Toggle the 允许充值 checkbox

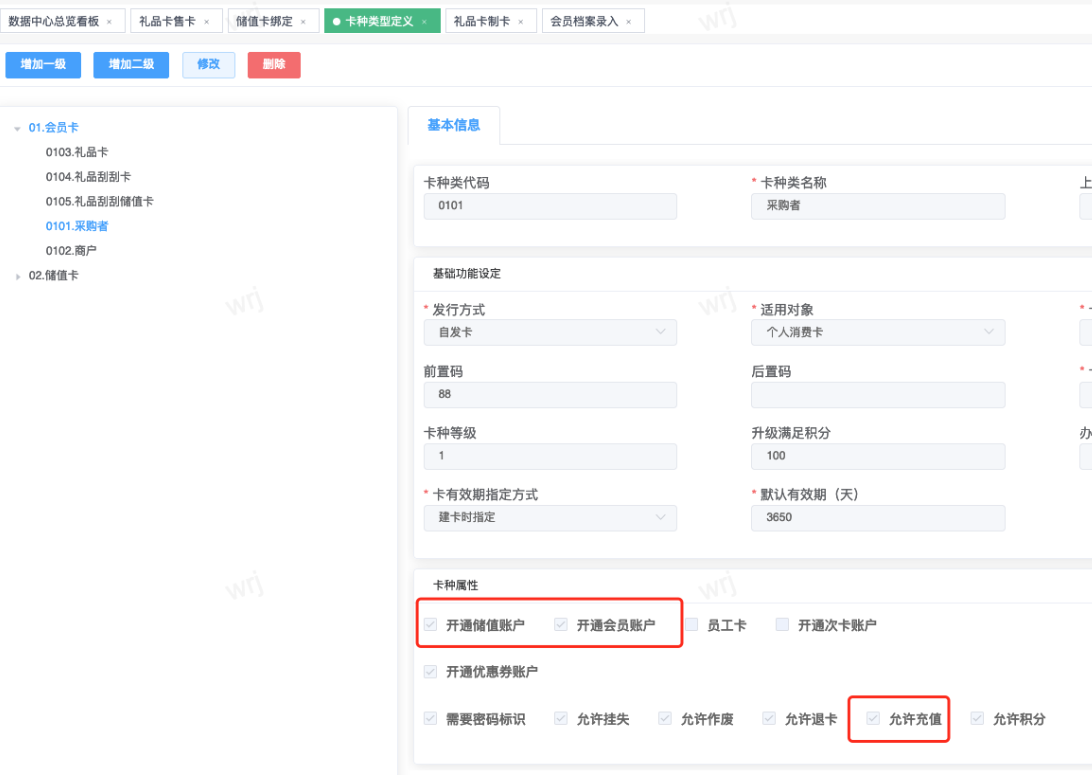pos(873,718)
